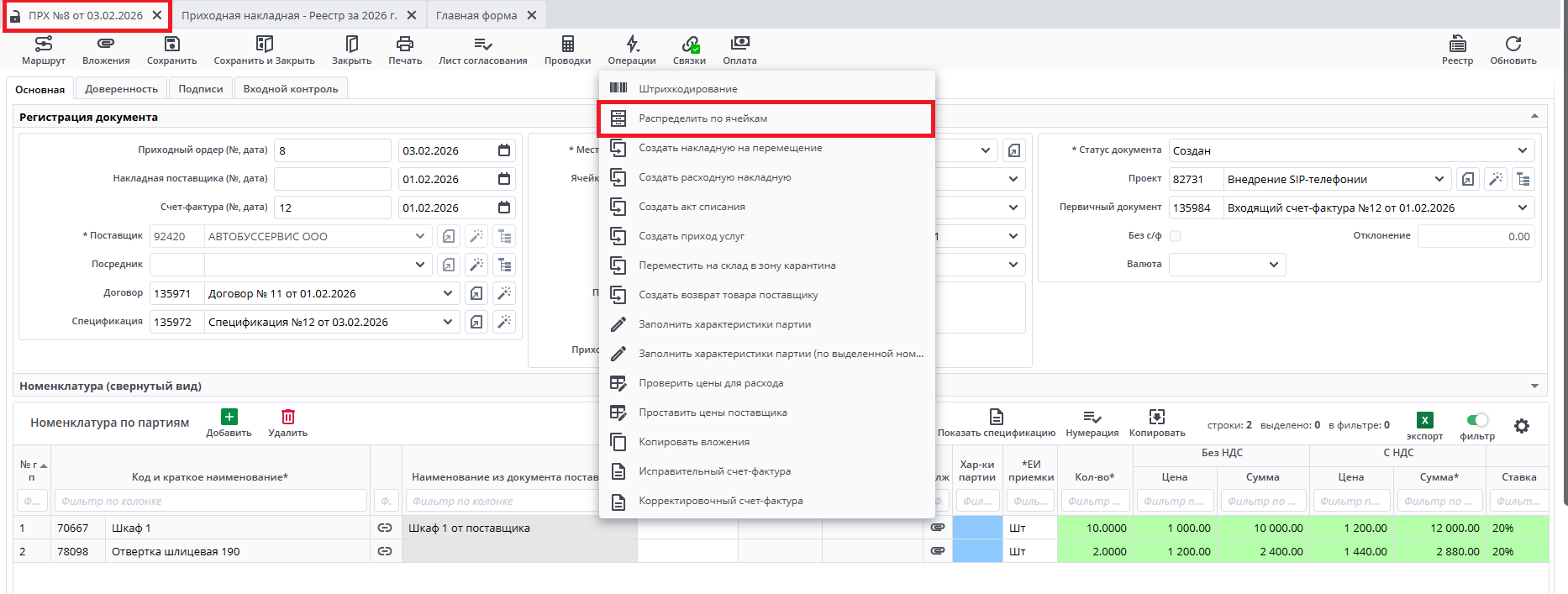The image size is (1568, 594).
Task: Toggle the фильтр switch off
Action: 1477,420
